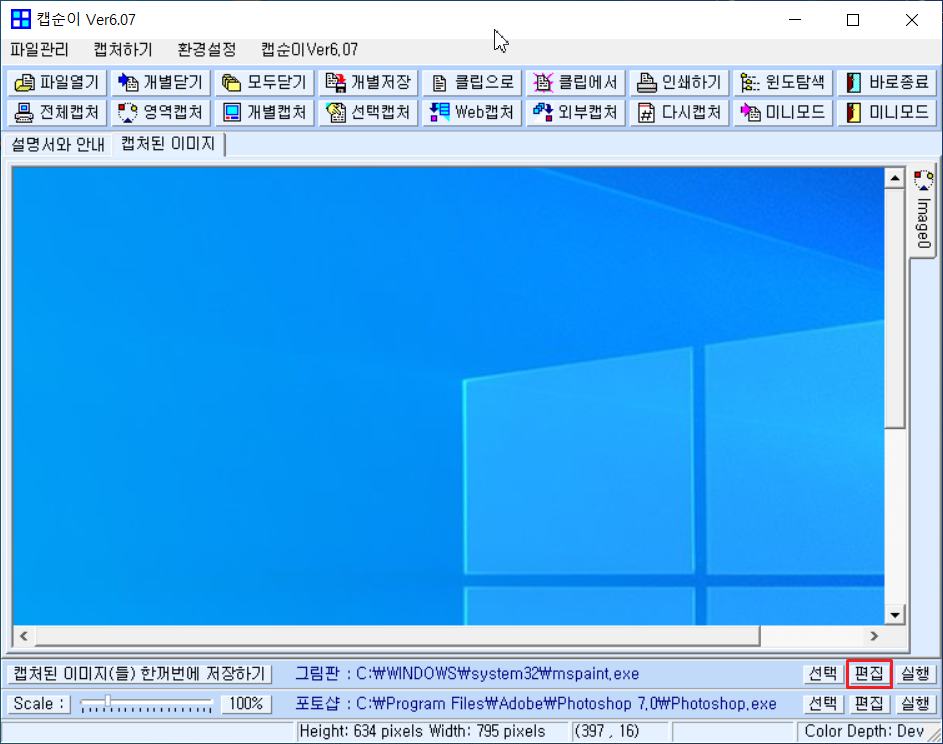Click the 다시캡처 (recapture) button
This screenshot has height=744, width=943.
point(680,112)
